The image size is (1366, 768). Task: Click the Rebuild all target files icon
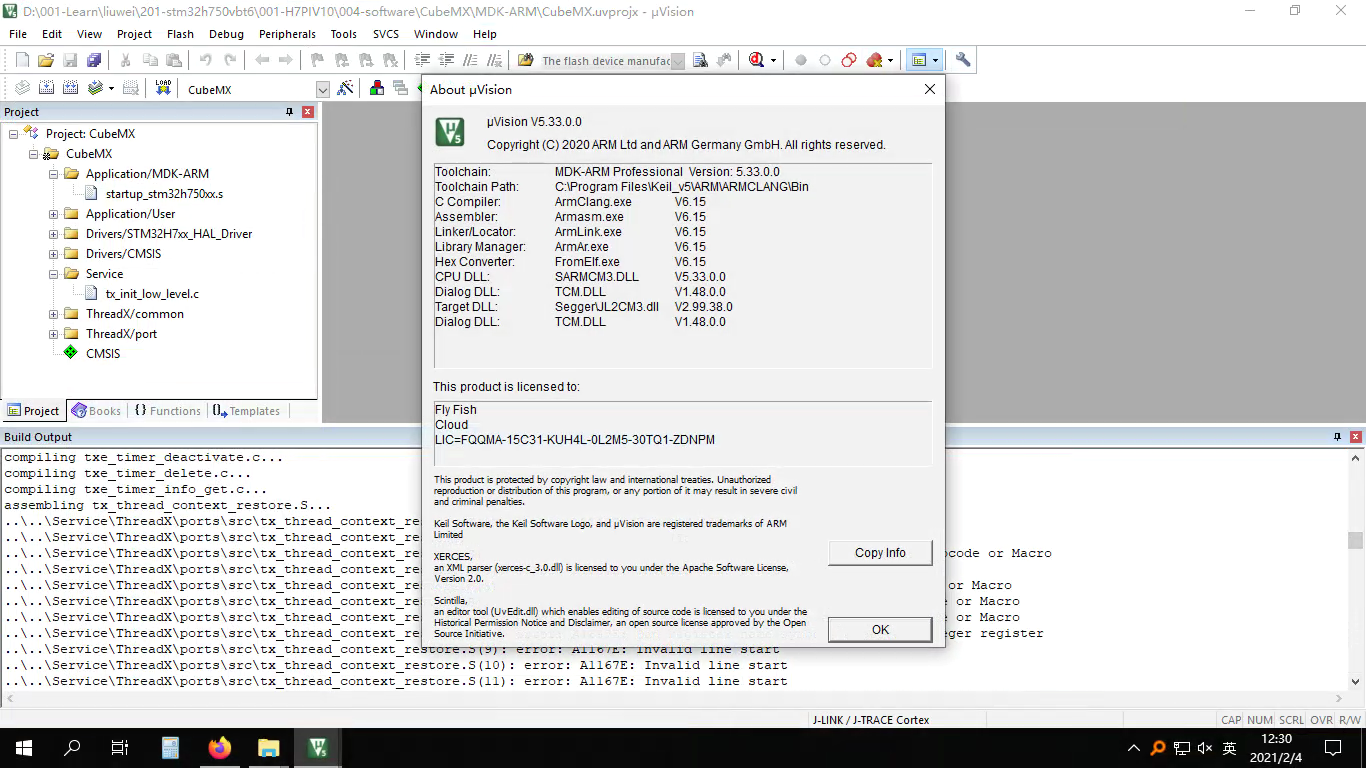pyautogui.click(x=70, y=88)
